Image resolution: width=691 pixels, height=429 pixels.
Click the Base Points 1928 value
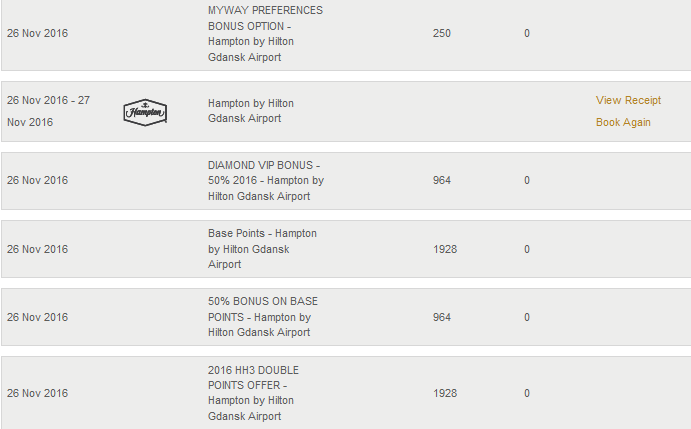[445, 250]
